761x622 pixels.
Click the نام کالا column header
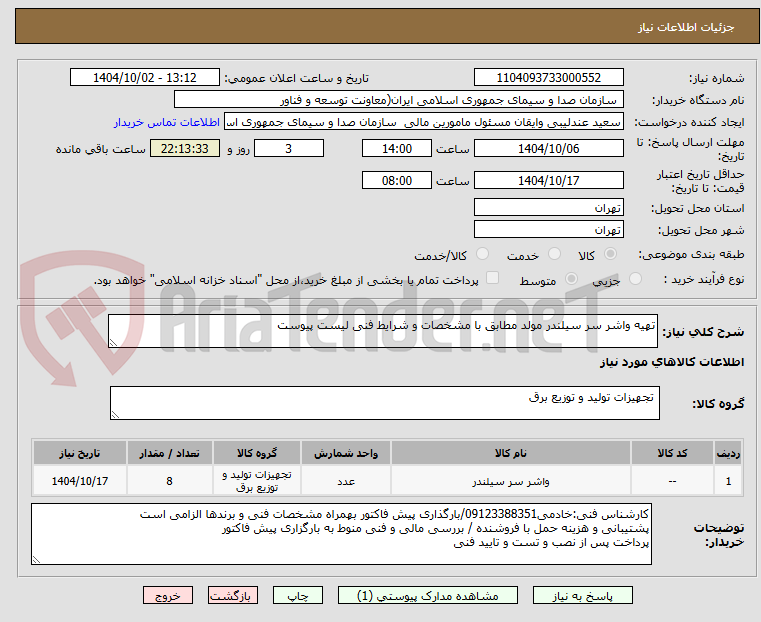(511, 453)
